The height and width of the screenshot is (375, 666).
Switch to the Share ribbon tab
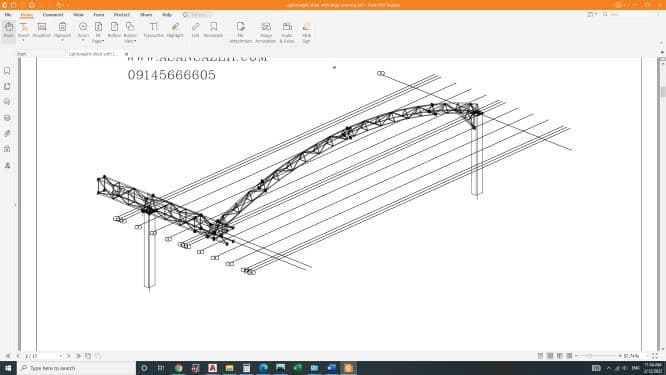pyautogui.click(x=146, y=14)
